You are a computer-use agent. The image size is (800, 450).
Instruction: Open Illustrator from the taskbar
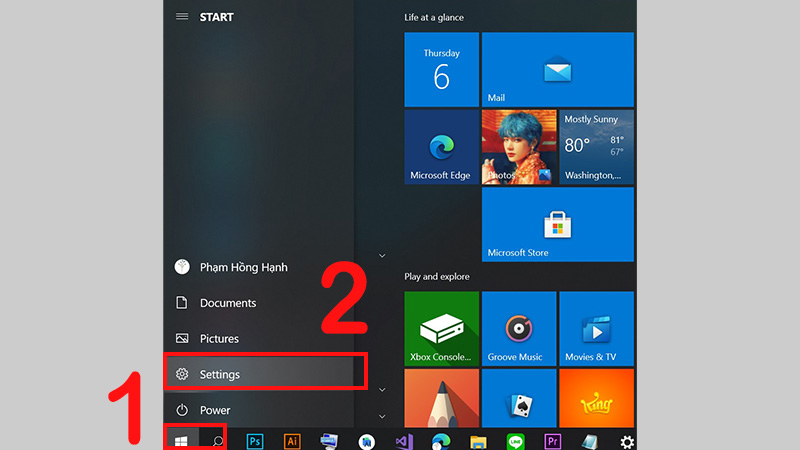(x=292, y=441)
